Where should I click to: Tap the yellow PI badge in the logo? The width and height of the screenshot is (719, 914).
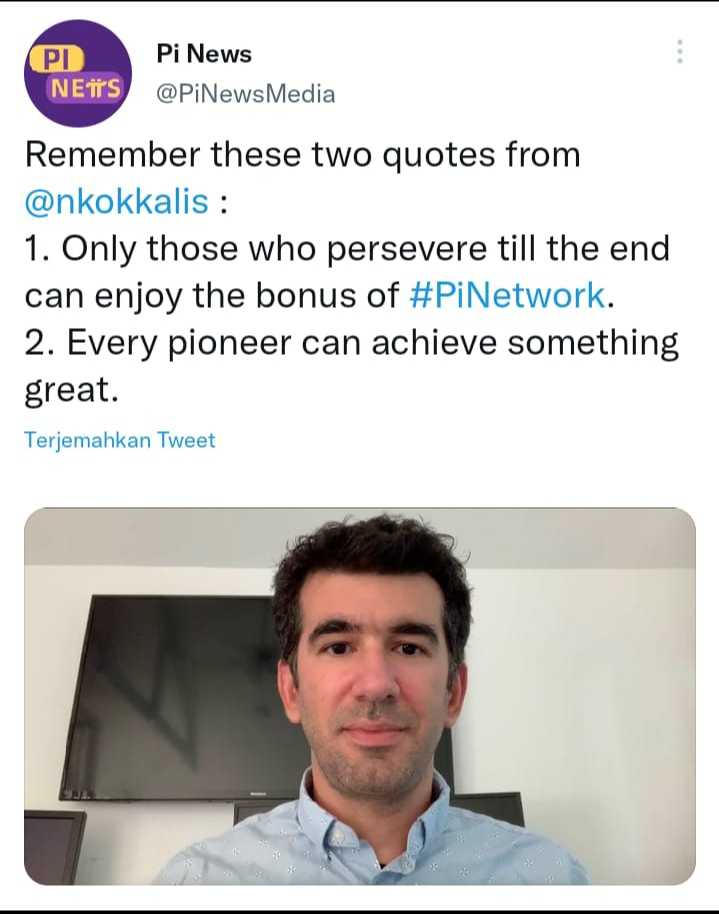coord(57,59)
